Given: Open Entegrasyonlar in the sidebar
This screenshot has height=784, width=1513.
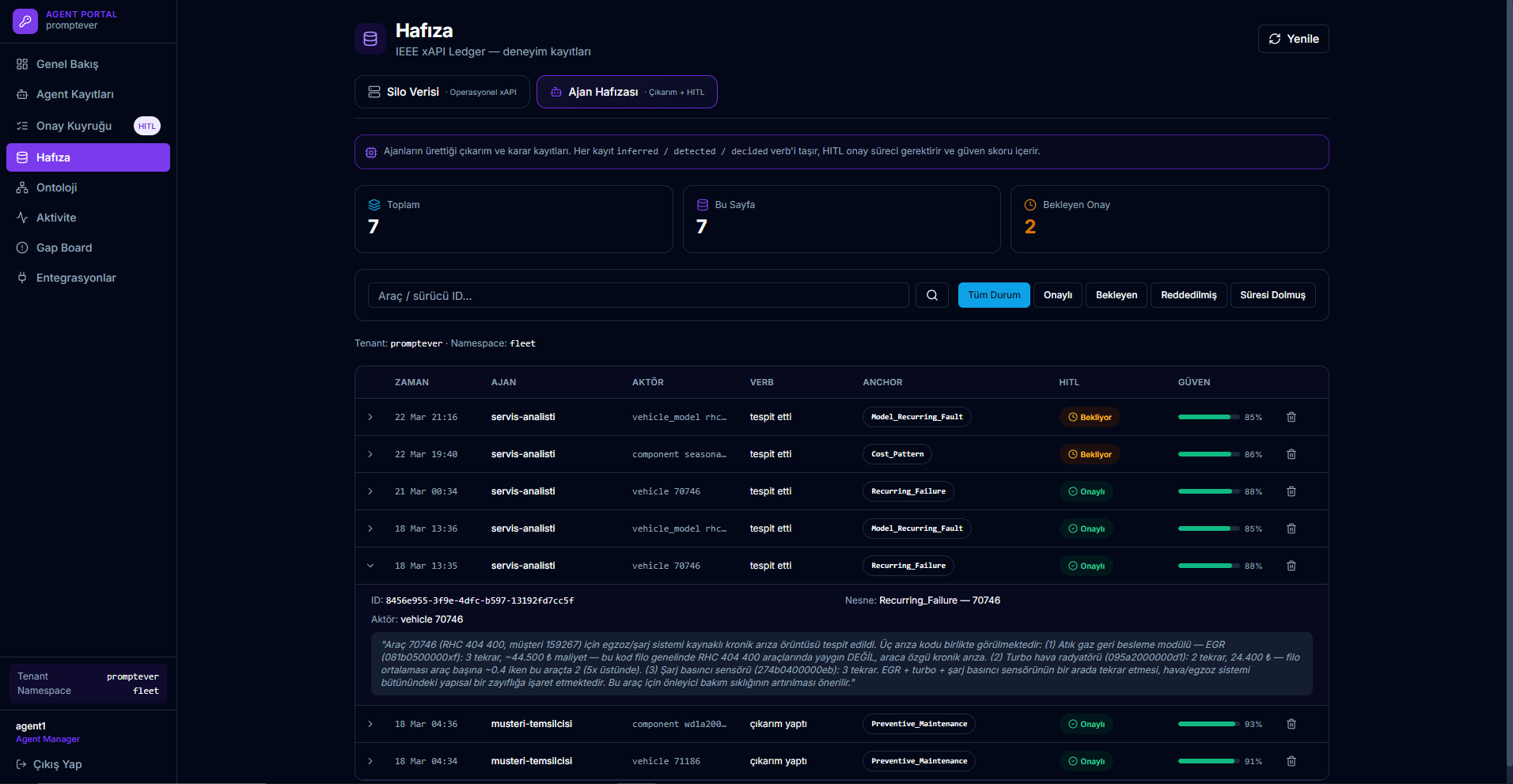Looking at the screenshot, I should [x=76, y=278].
